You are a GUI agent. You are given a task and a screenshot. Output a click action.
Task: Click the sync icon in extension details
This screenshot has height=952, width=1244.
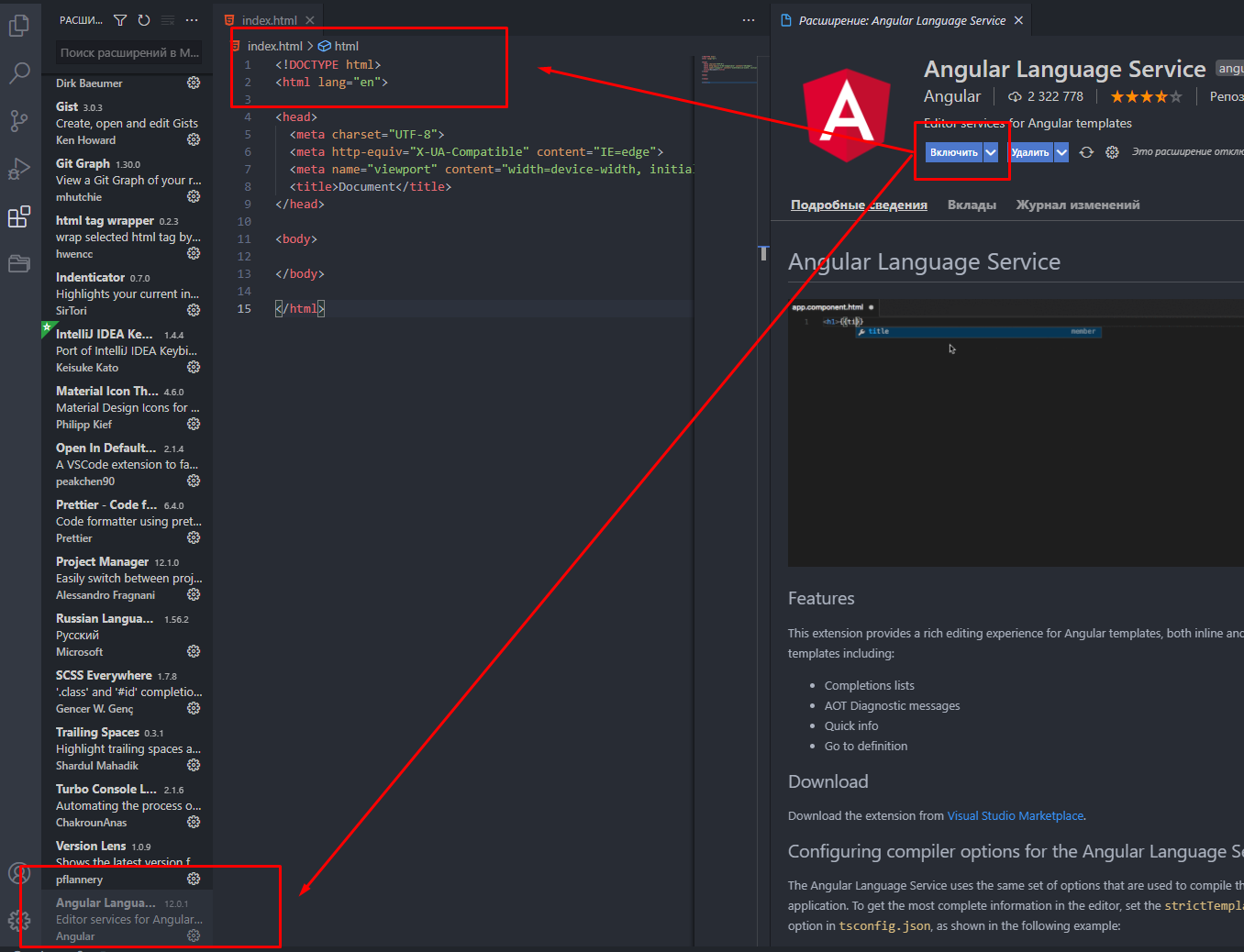point(1086,152)
